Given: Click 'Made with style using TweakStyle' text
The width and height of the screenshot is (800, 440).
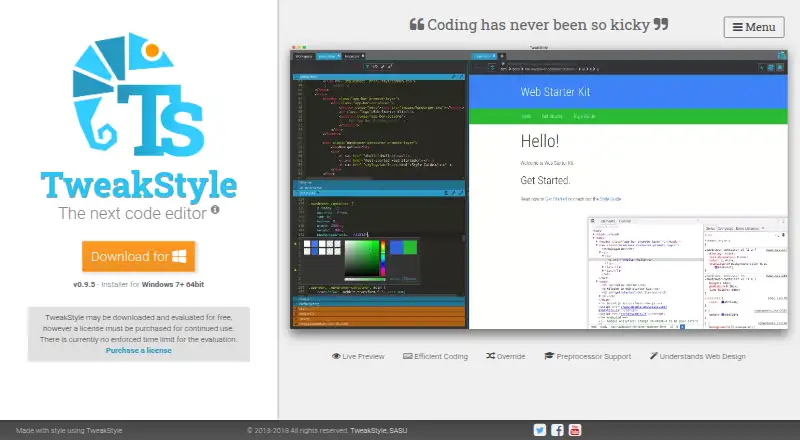Looking at the screenshot, I should [x=69, y=430].
